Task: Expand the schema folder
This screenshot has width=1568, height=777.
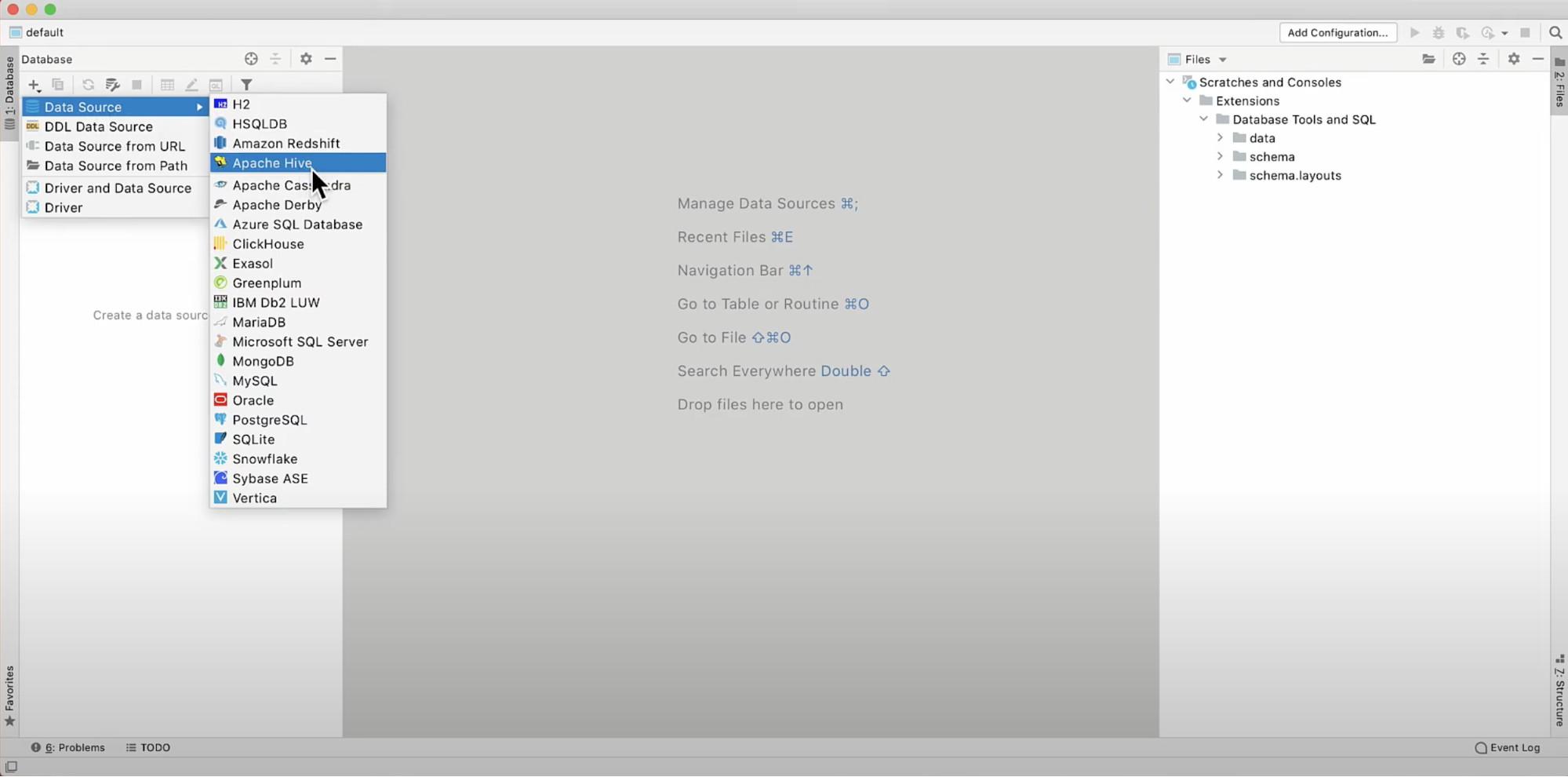Action: [x=1220, y=157]
